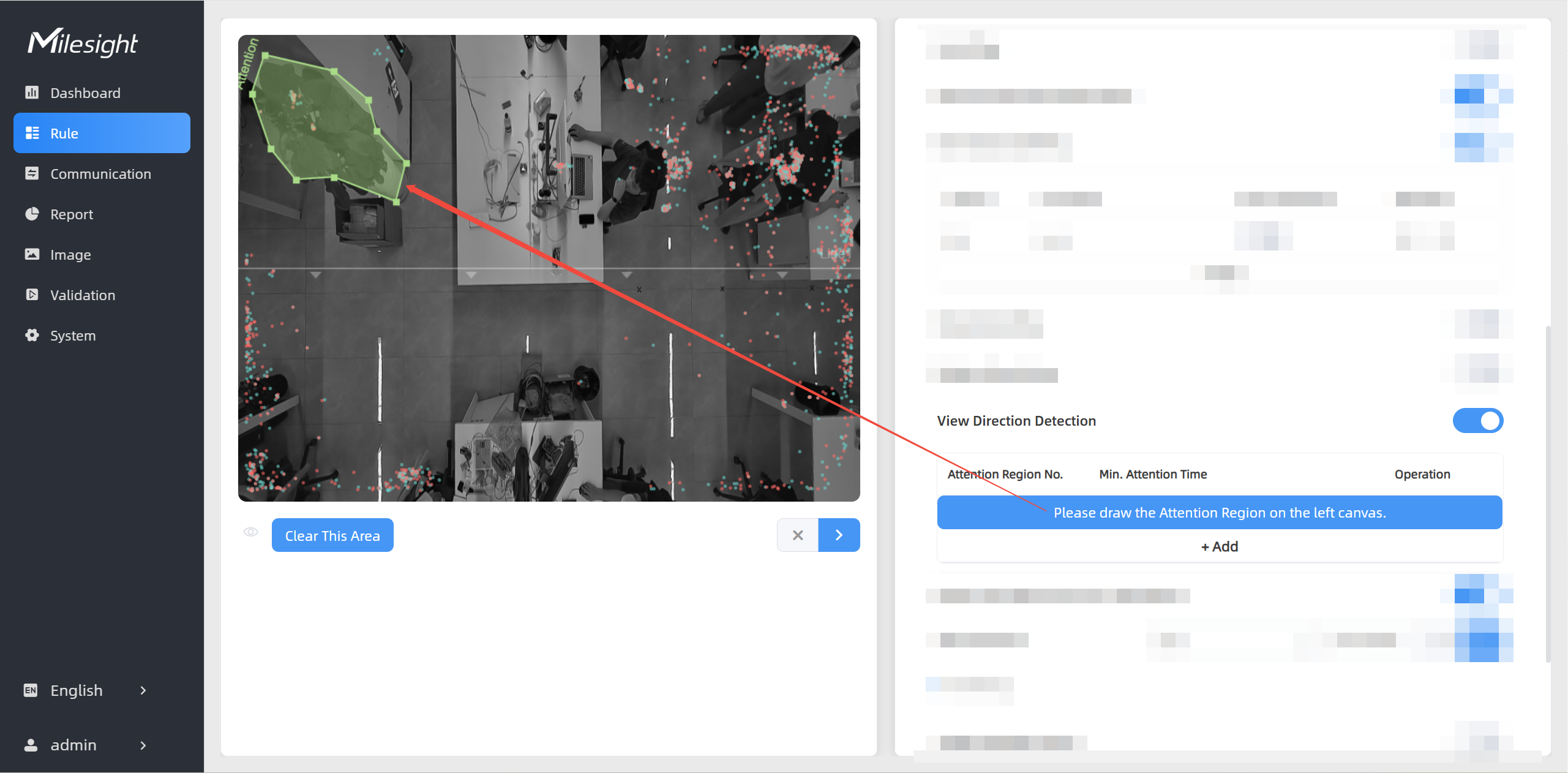Click the Image picture icon
Image resolution: width=1568 pixels, height=773 pixels.
point(32,254)
